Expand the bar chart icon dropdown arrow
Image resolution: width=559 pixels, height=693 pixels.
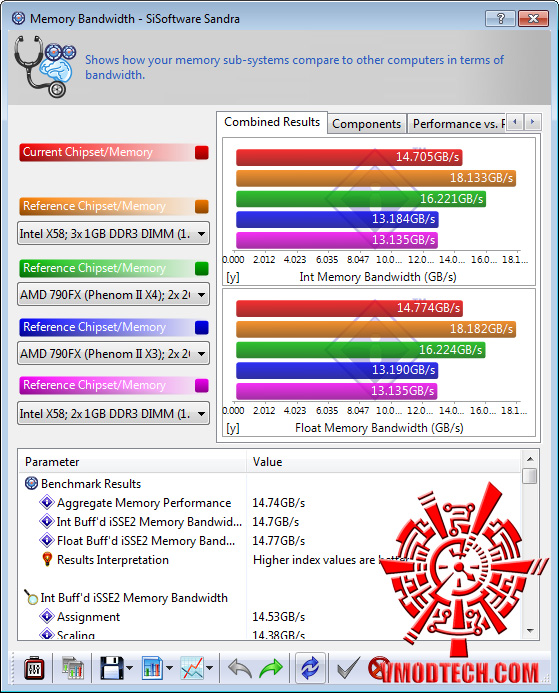169,668
